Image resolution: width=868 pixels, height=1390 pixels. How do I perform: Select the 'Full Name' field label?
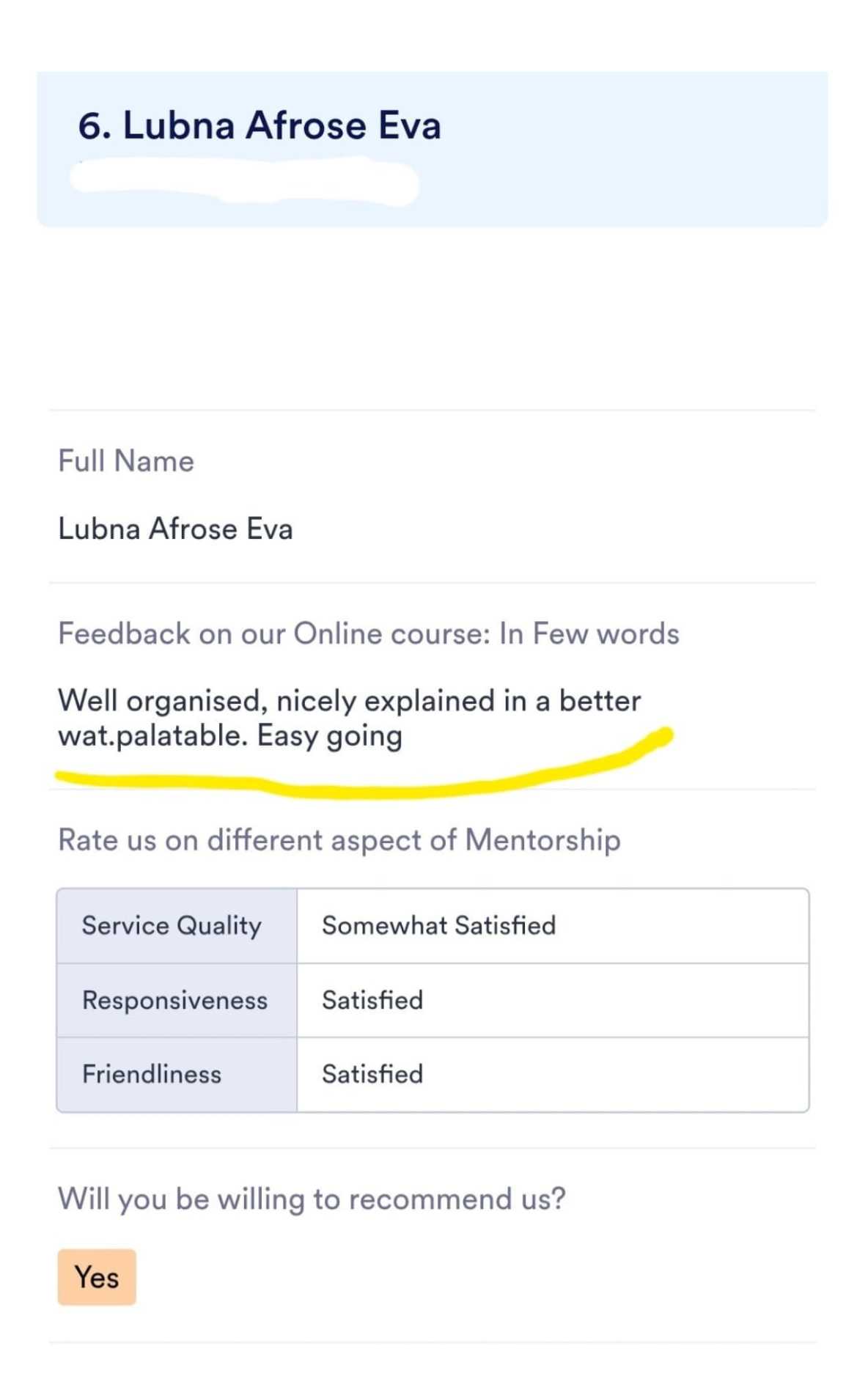126,461
